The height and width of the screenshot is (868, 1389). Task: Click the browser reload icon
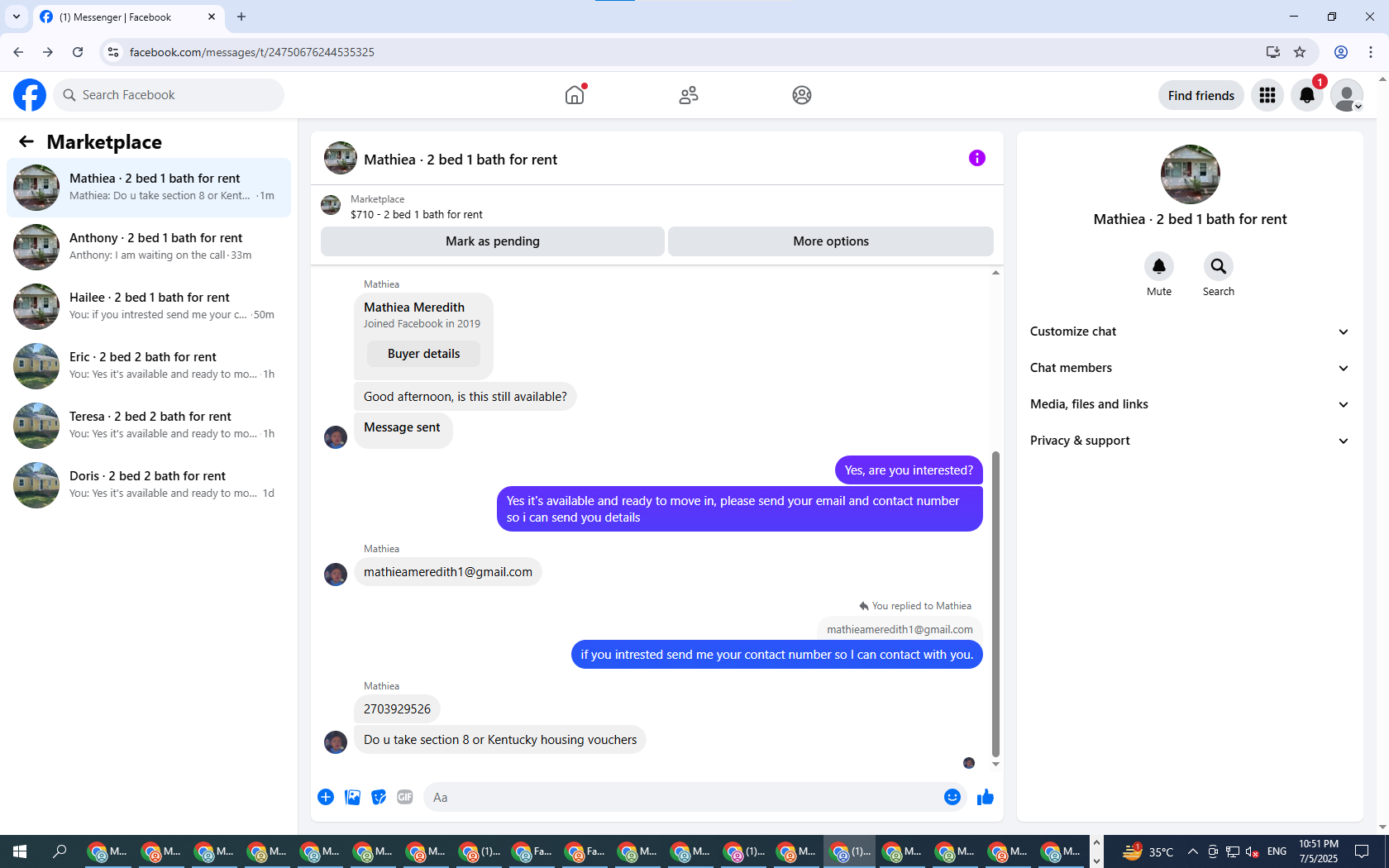pos(78,52)
